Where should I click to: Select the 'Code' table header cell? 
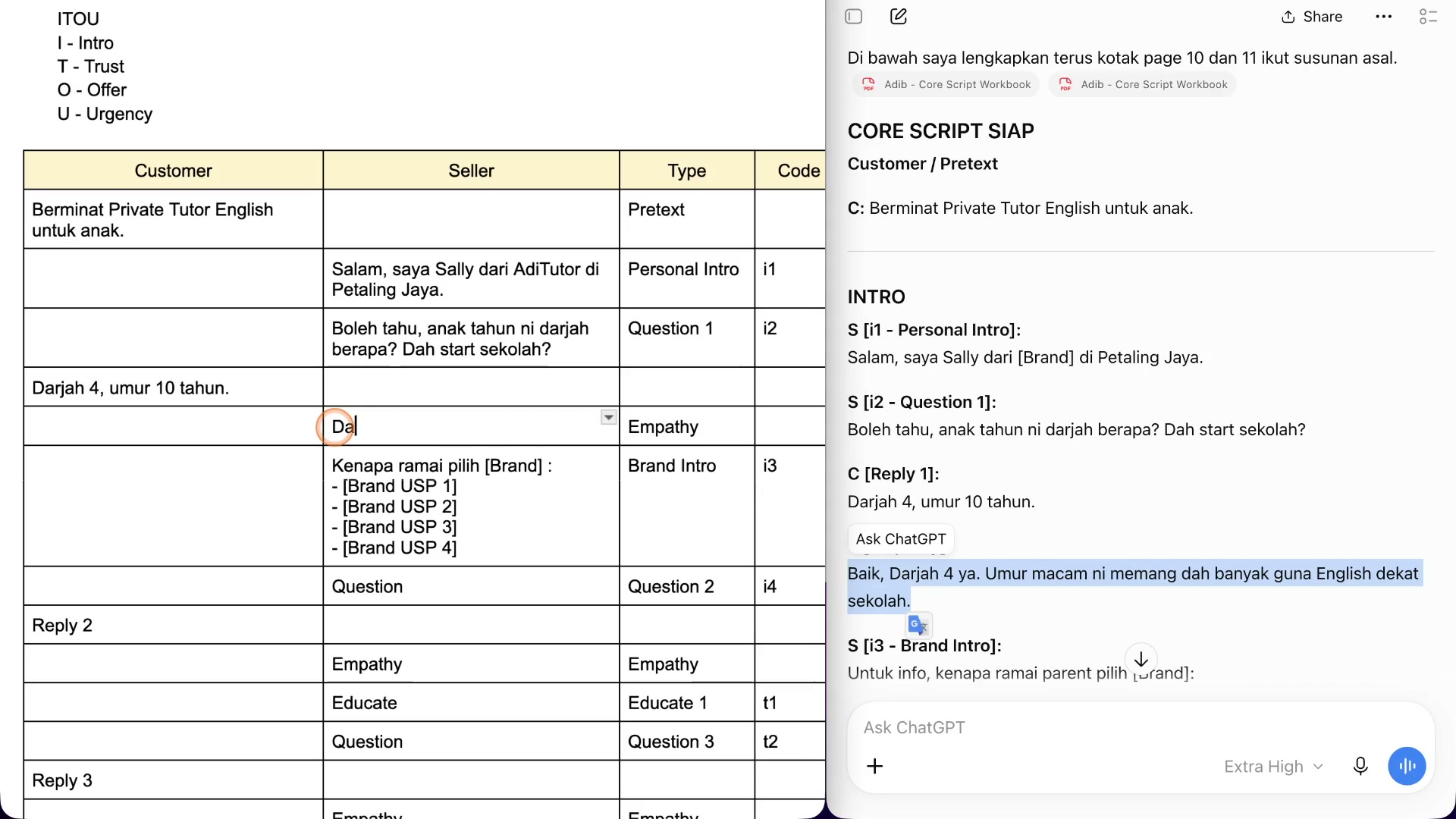pos(790,171)
